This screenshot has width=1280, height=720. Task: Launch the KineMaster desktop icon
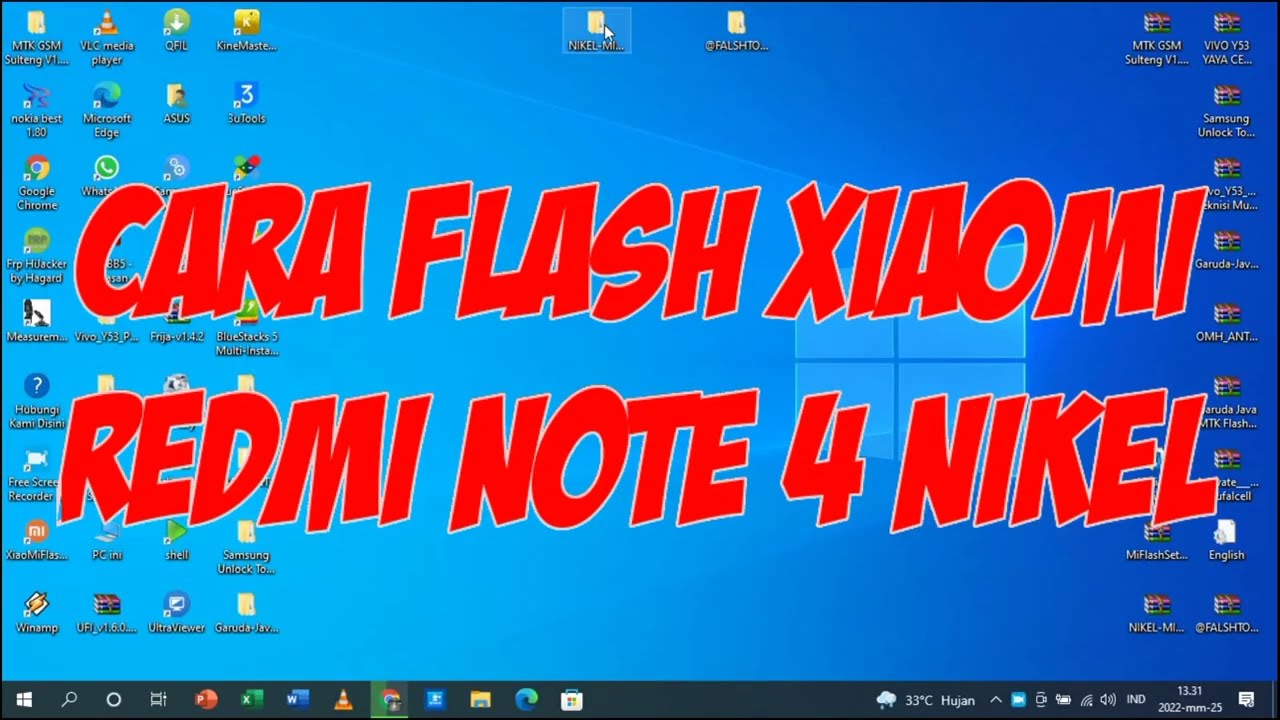tap(246, 31)
